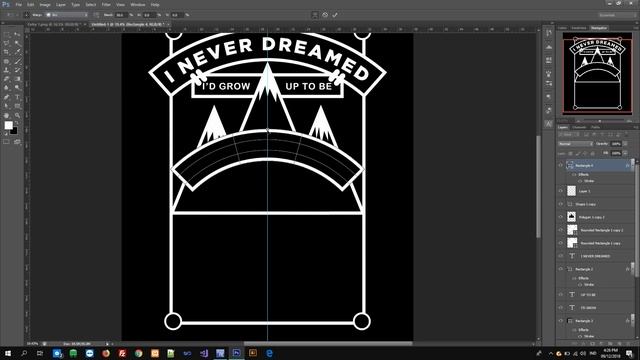Open the Fill value dropdown arrow

pos(625,153)
